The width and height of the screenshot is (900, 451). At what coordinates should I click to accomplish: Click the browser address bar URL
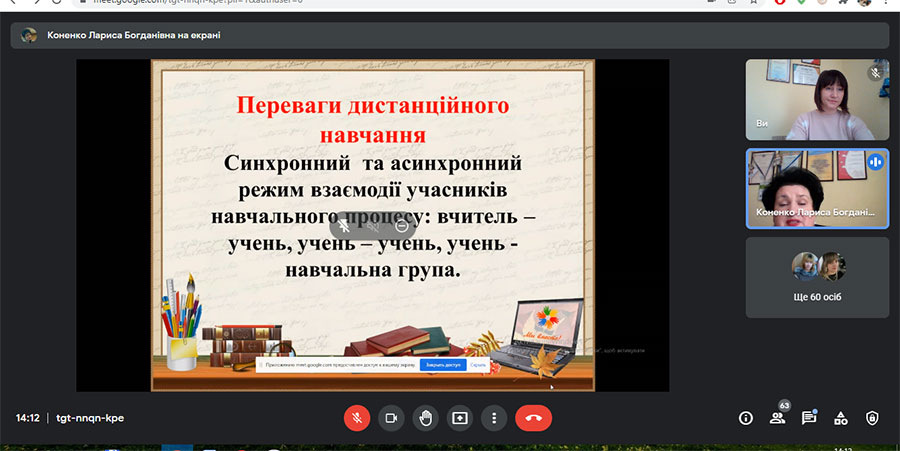point(198,2)
